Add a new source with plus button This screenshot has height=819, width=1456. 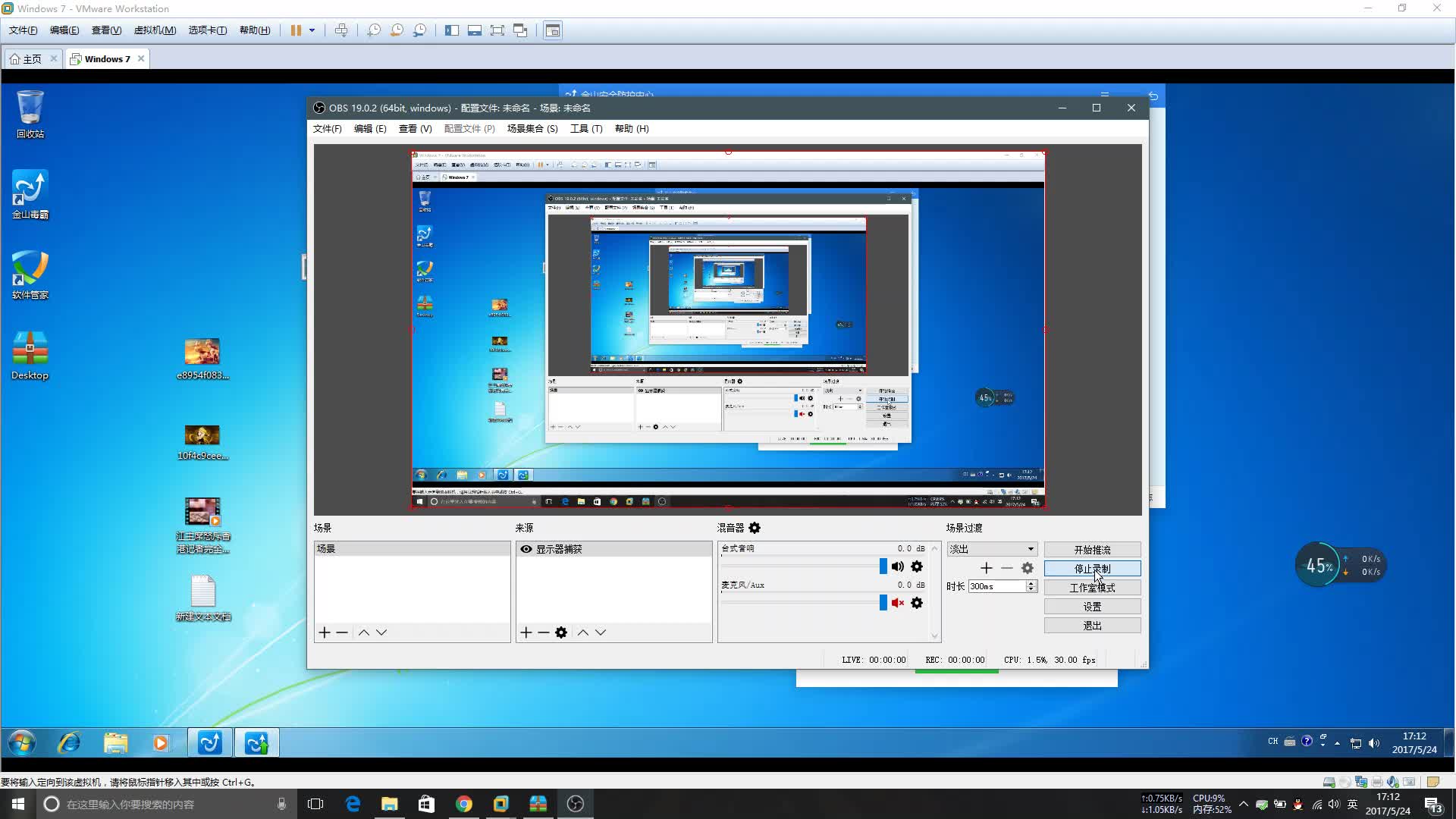[526, 632]
